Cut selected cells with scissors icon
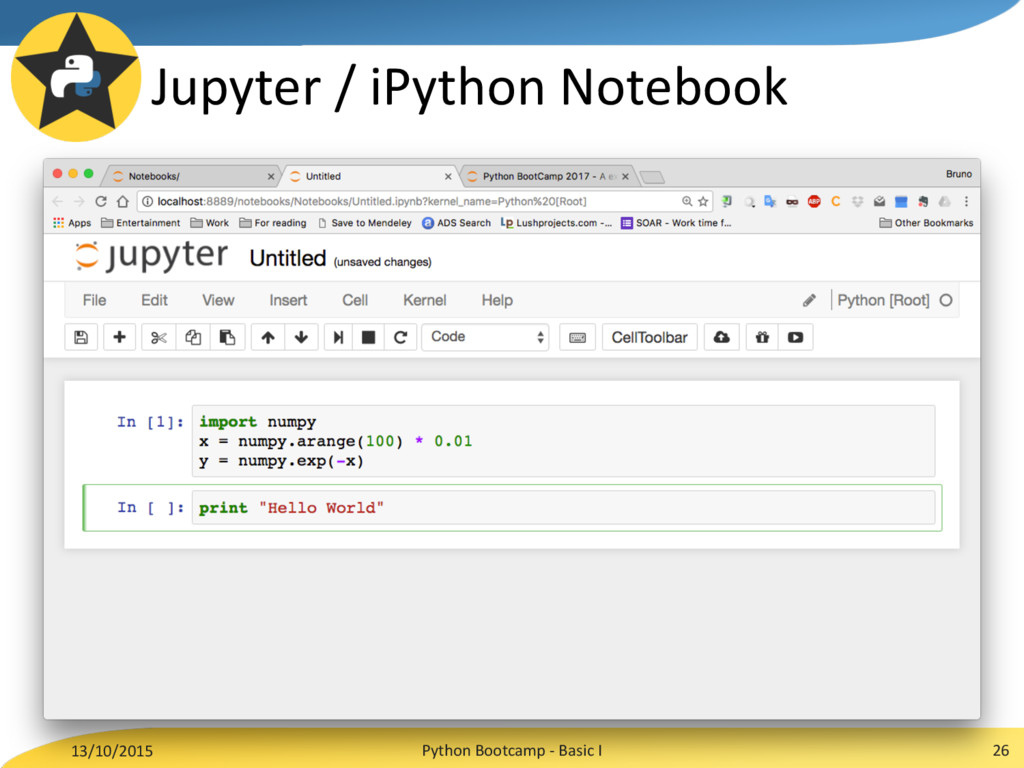Image resolution: width=1024 pixels, height=768 pixels. (159, 337)
